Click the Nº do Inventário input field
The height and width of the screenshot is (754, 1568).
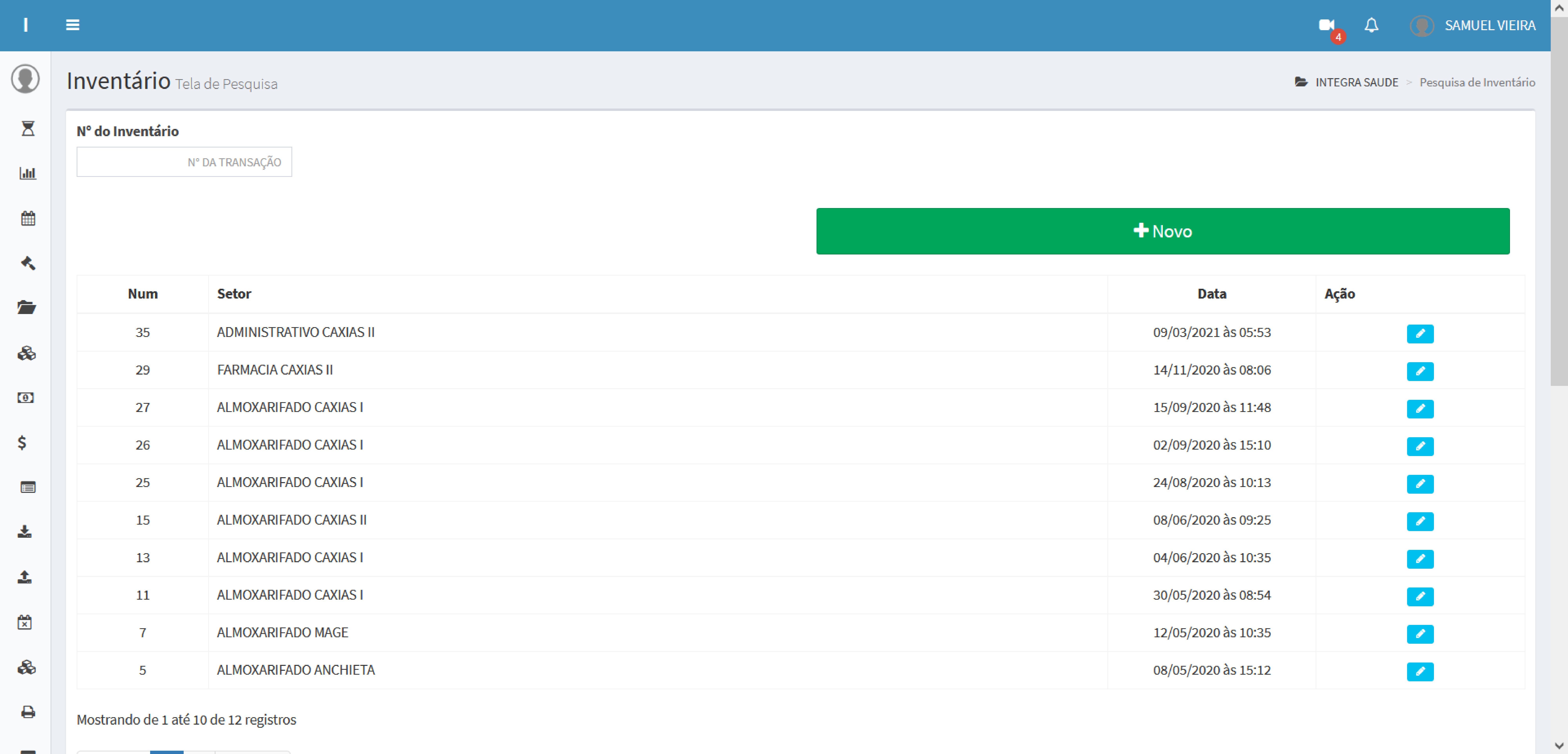pyautogui.click(x=184, y=162)
